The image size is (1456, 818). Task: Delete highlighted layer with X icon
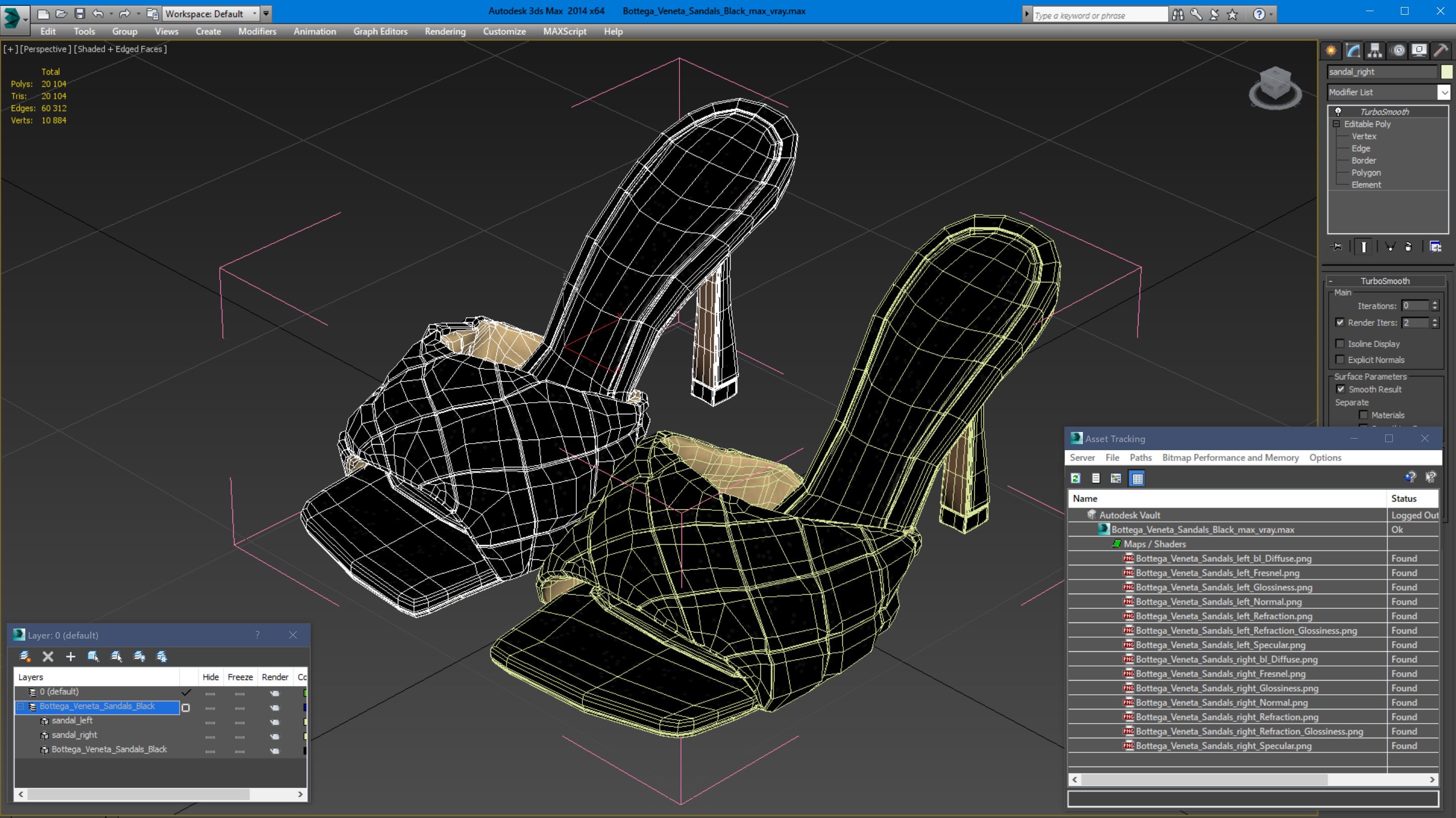[x=48, y=656]
